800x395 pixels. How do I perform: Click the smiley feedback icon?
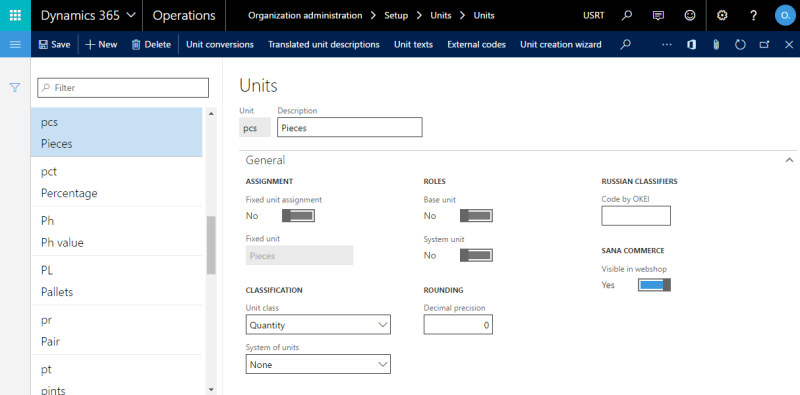click(x=690, y=15)
